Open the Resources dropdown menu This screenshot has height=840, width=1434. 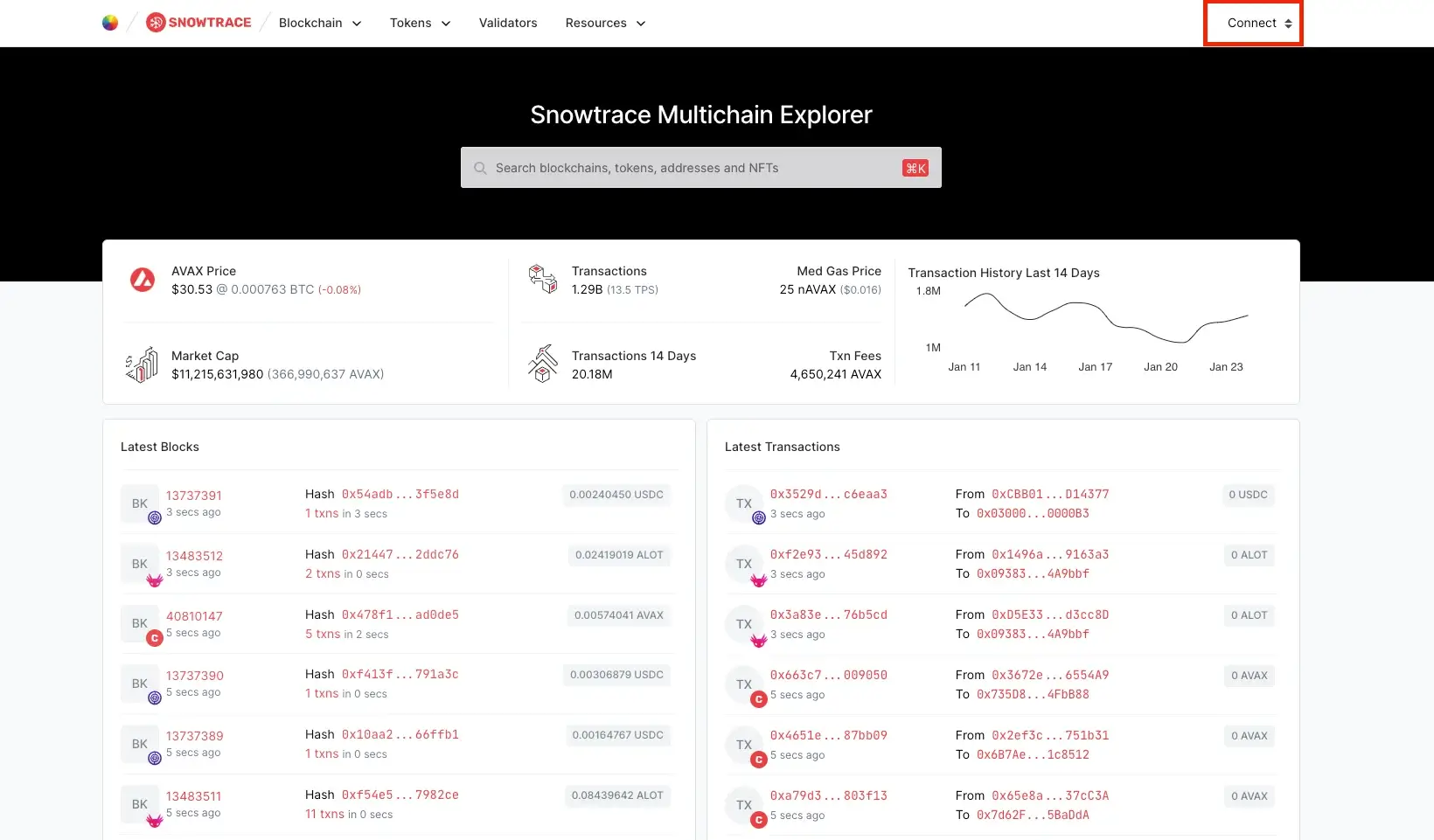click(x=606, y=23)
